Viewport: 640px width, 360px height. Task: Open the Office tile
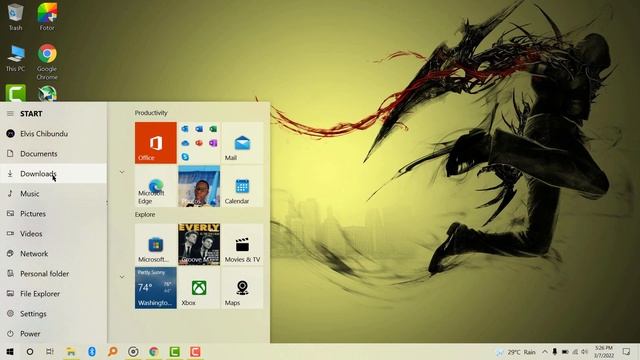coord(156,143)
